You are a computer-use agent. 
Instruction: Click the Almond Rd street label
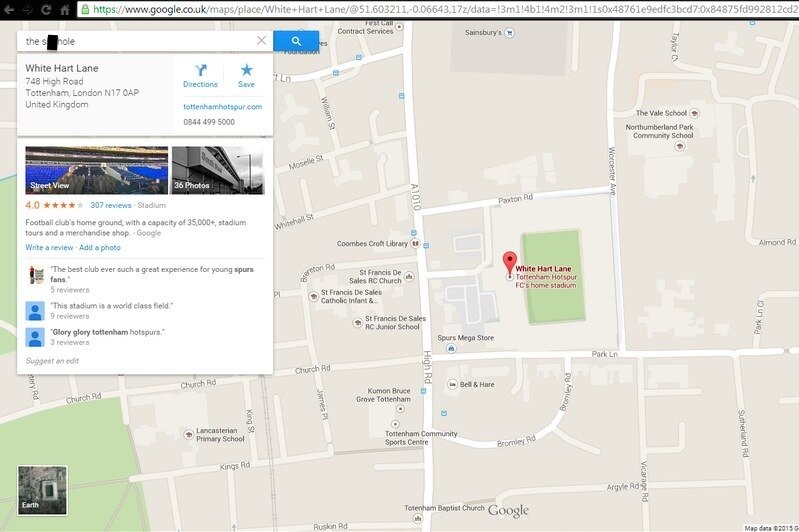tap(777, 243)
